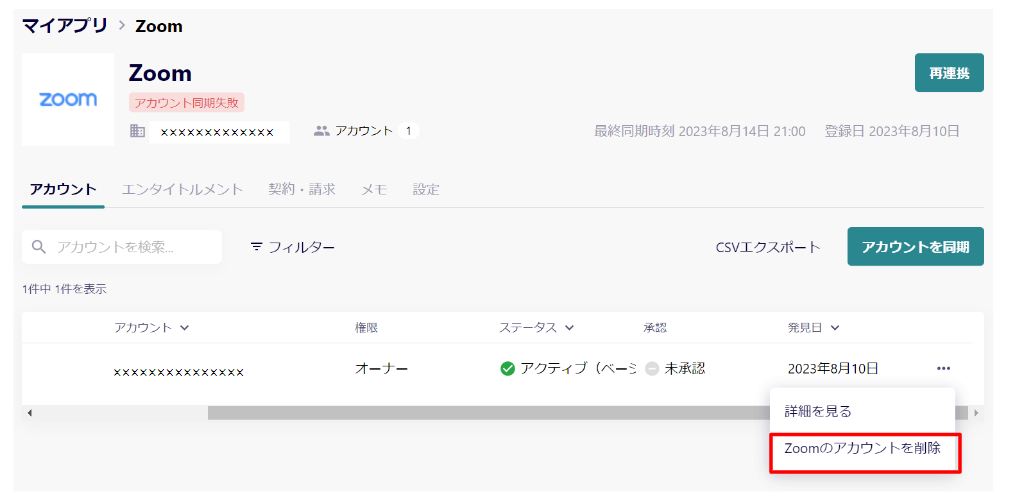
Task: Sort by 発見日 column chevron
Action: tap(835, 328)
